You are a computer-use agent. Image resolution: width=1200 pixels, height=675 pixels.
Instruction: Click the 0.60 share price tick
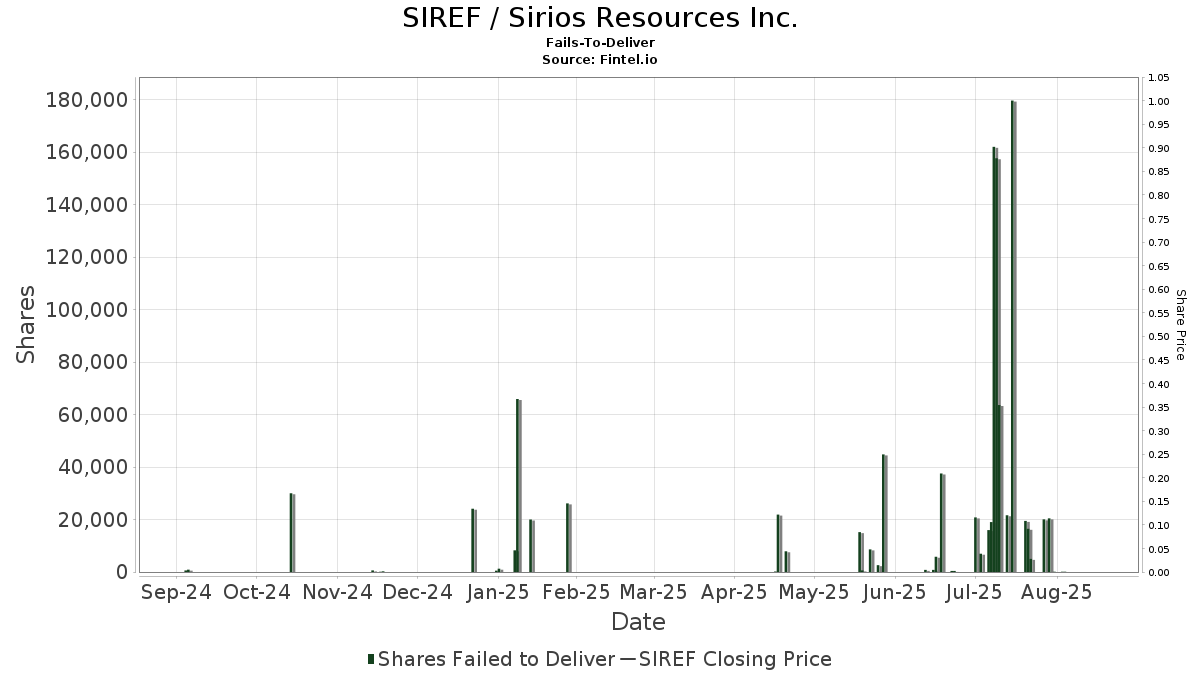coord(1159,290)
